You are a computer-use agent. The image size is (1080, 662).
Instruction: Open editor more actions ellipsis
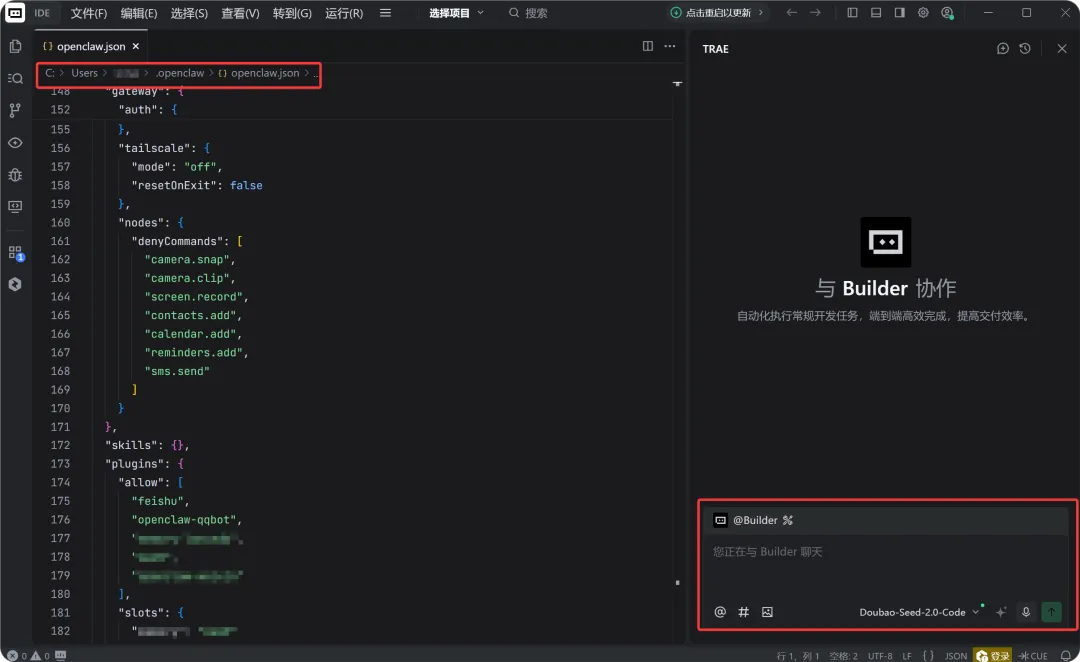click(x=669, y=46)
